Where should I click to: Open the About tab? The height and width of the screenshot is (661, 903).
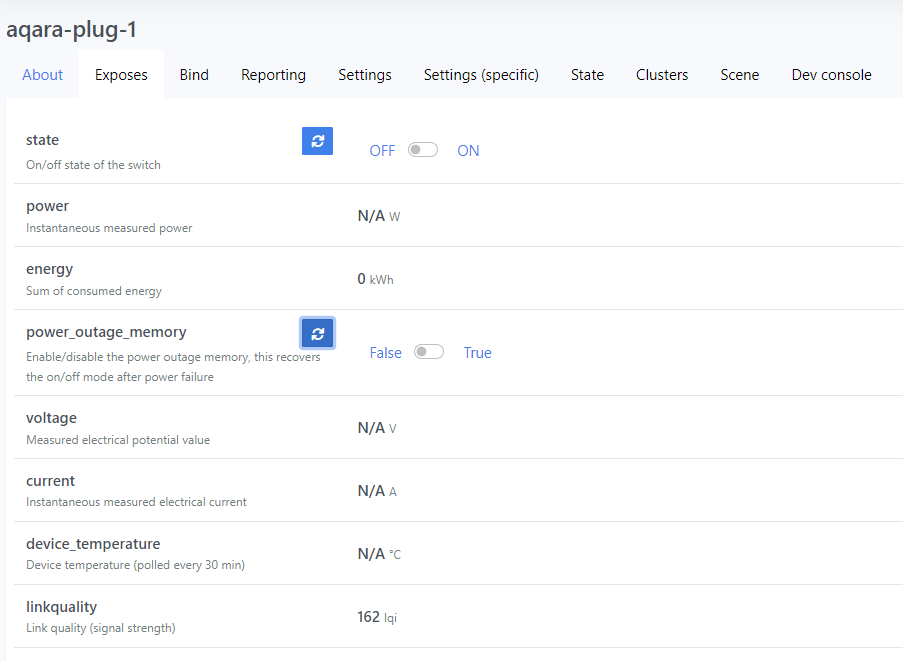42,75
